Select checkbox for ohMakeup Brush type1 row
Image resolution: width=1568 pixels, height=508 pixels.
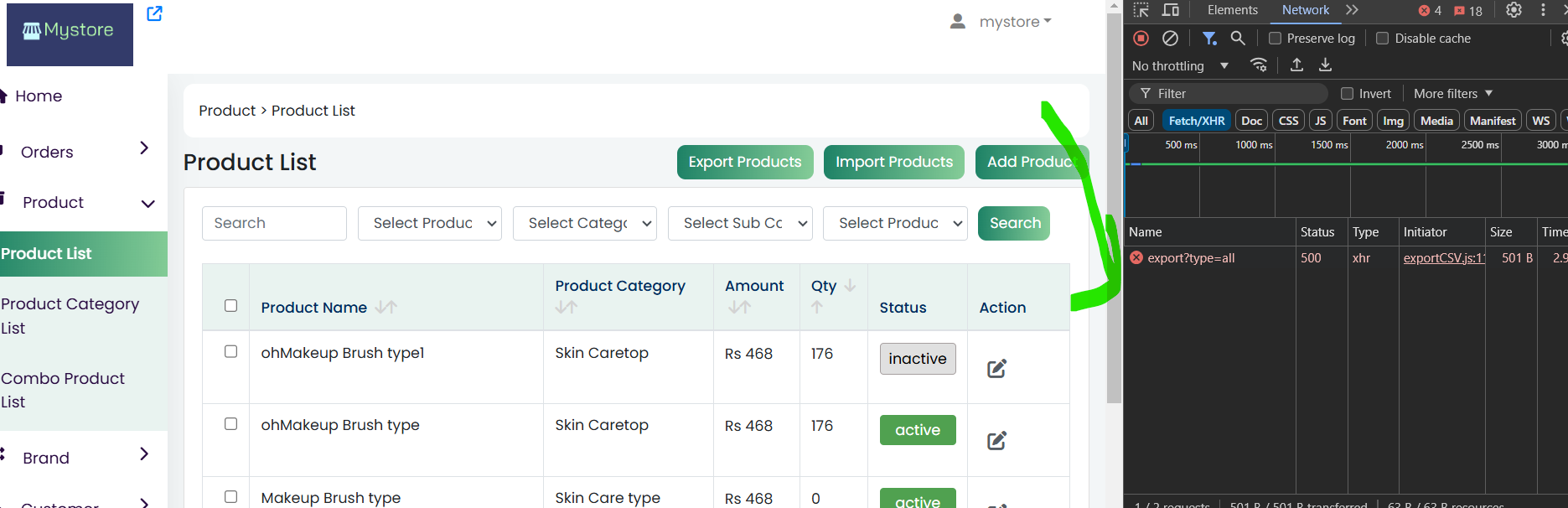point(231,352)
